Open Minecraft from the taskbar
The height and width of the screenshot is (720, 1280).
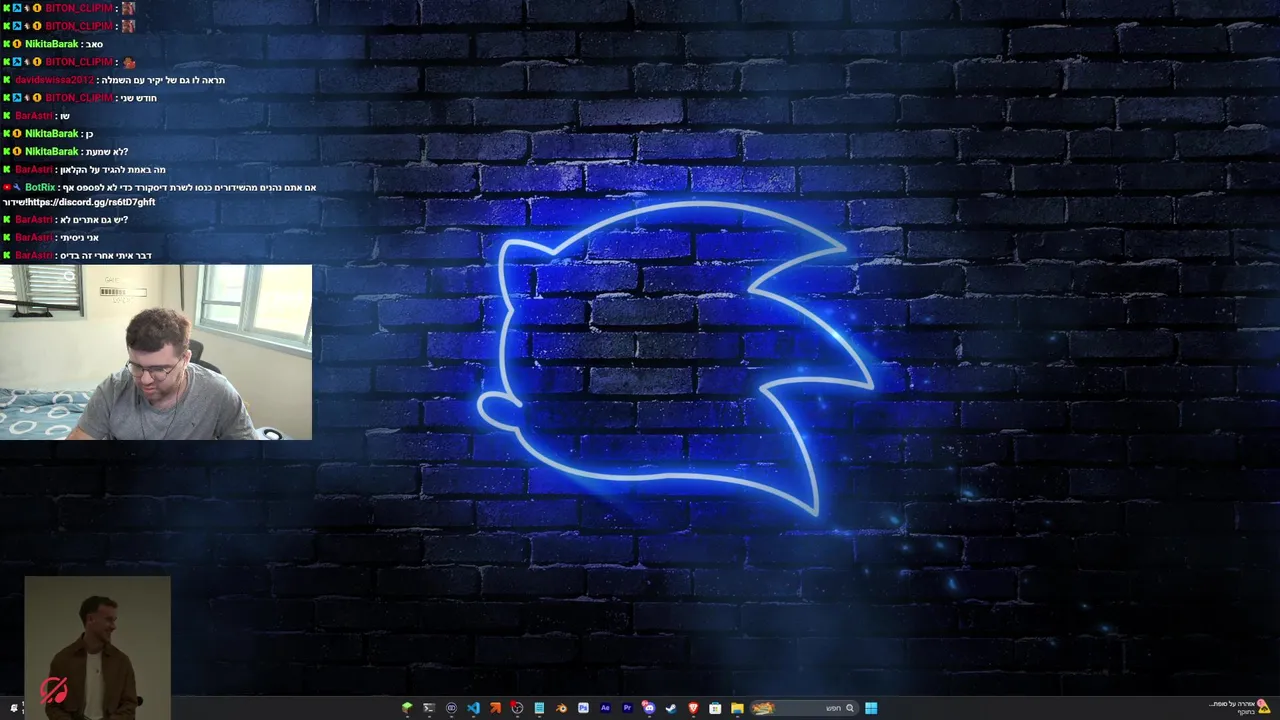coord(407,708)
